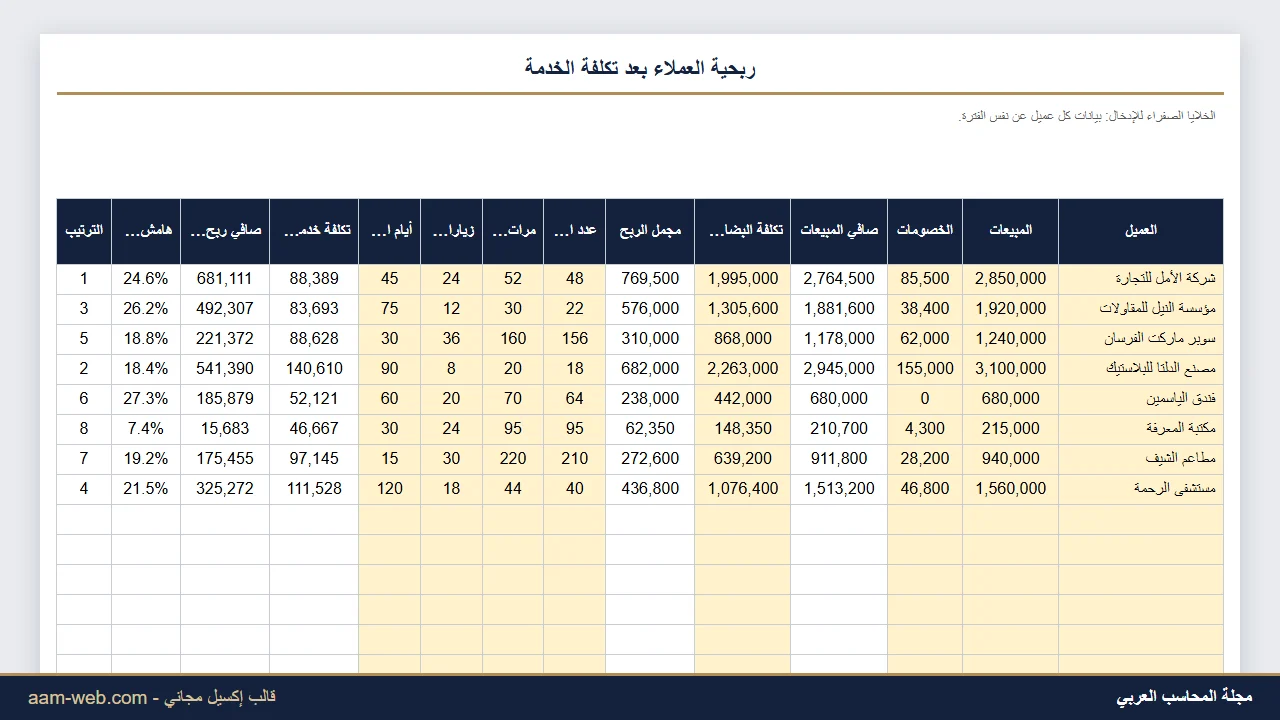Click footer text مجلة المحاسب العربي
Viewport: 1280px width, 720px height.
pos(1184,697)
